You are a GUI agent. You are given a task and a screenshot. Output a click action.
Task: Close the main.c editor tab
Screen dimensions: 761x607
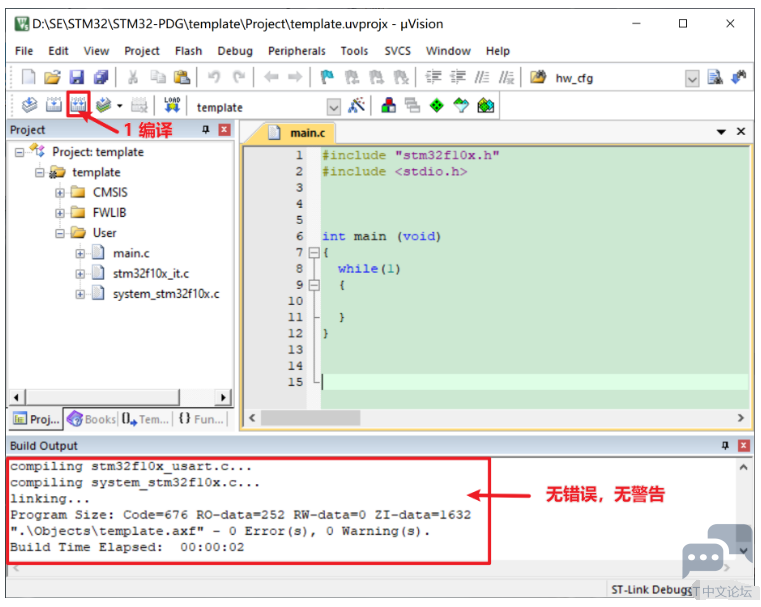click(741, 131)
